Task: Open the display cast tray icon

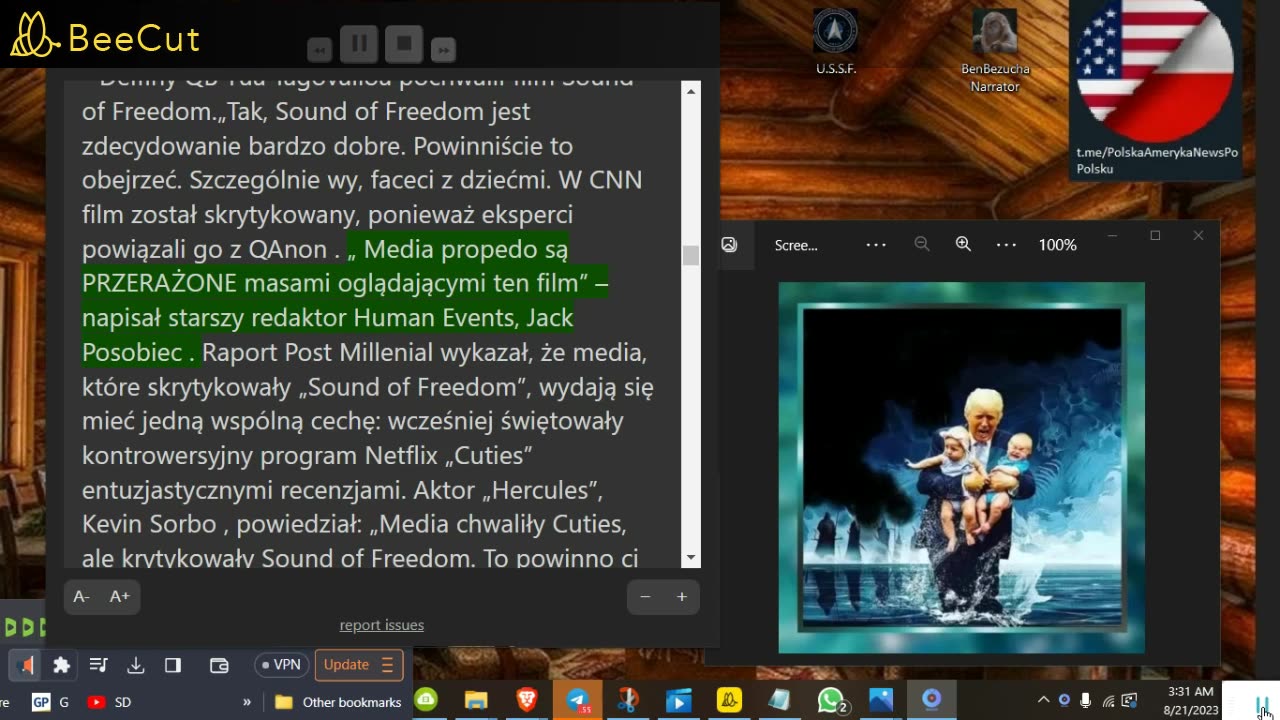Action: pos(1130,700)
